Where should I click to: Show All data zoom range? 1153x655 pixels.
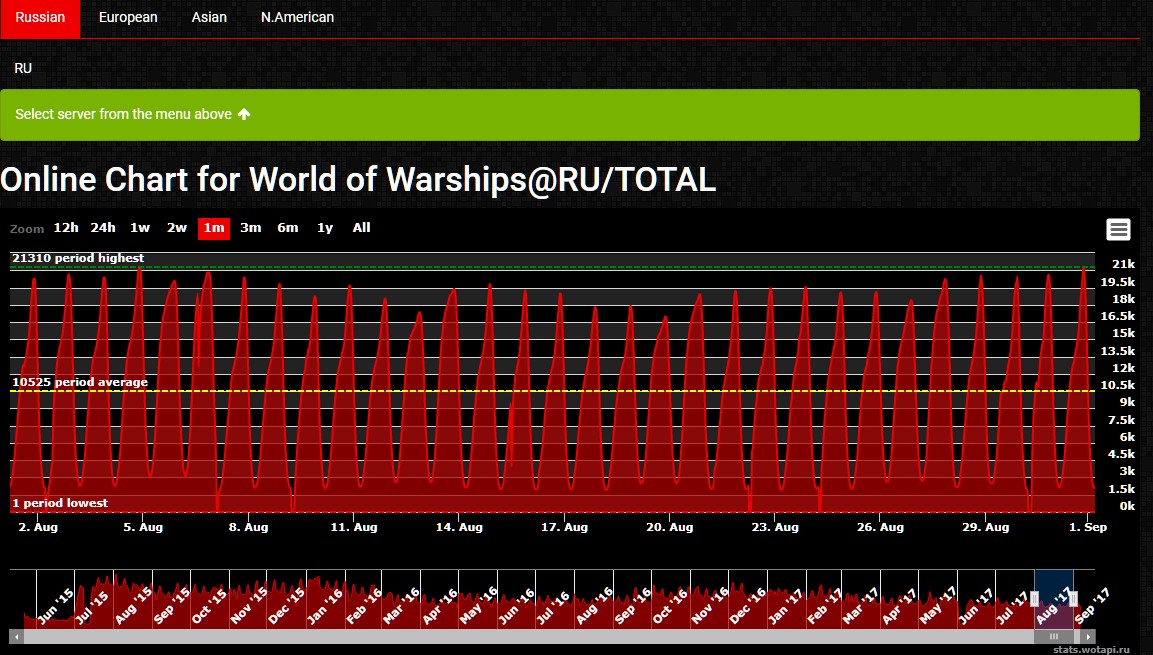361,228
